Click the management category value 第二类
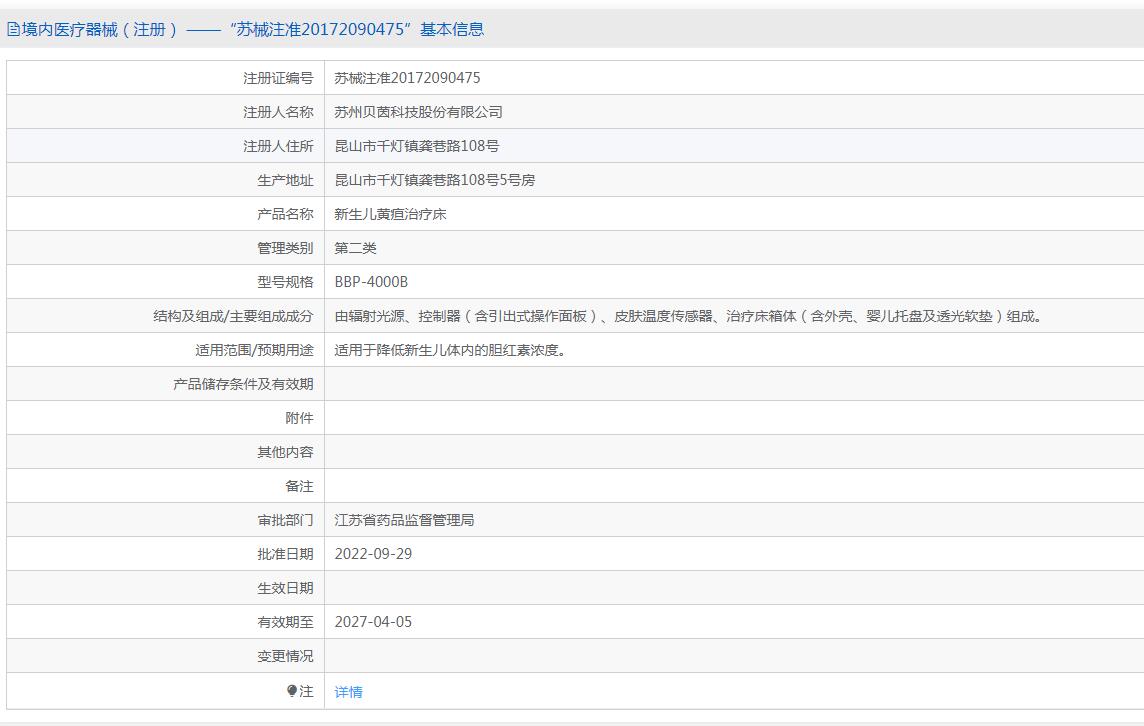This screenshot has height=726, width=1144. 355,248
